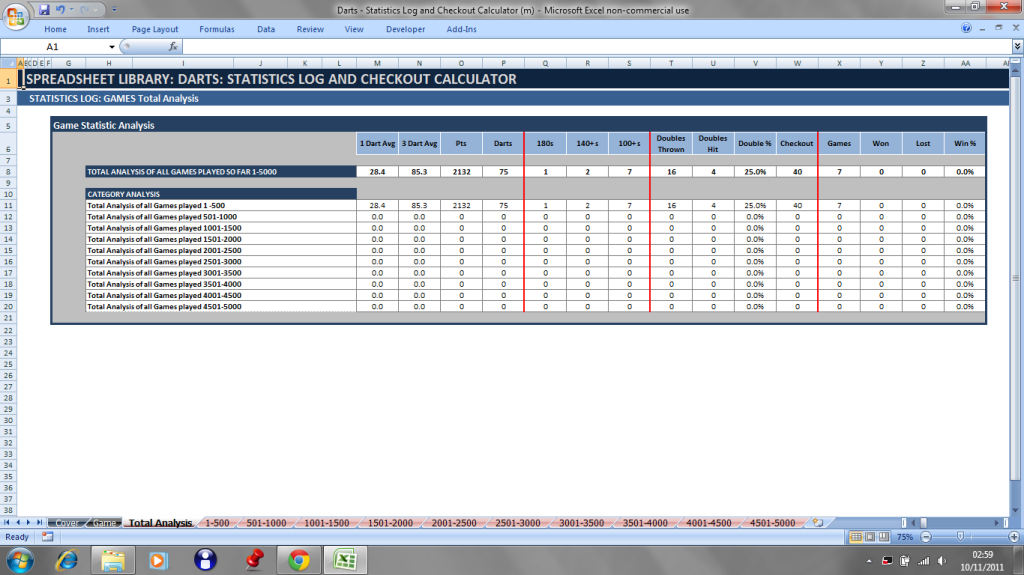1024x575 pixels.
Task: Save the workbook from the Quick Access Toolbar
Action: click(x=44, y=9)
